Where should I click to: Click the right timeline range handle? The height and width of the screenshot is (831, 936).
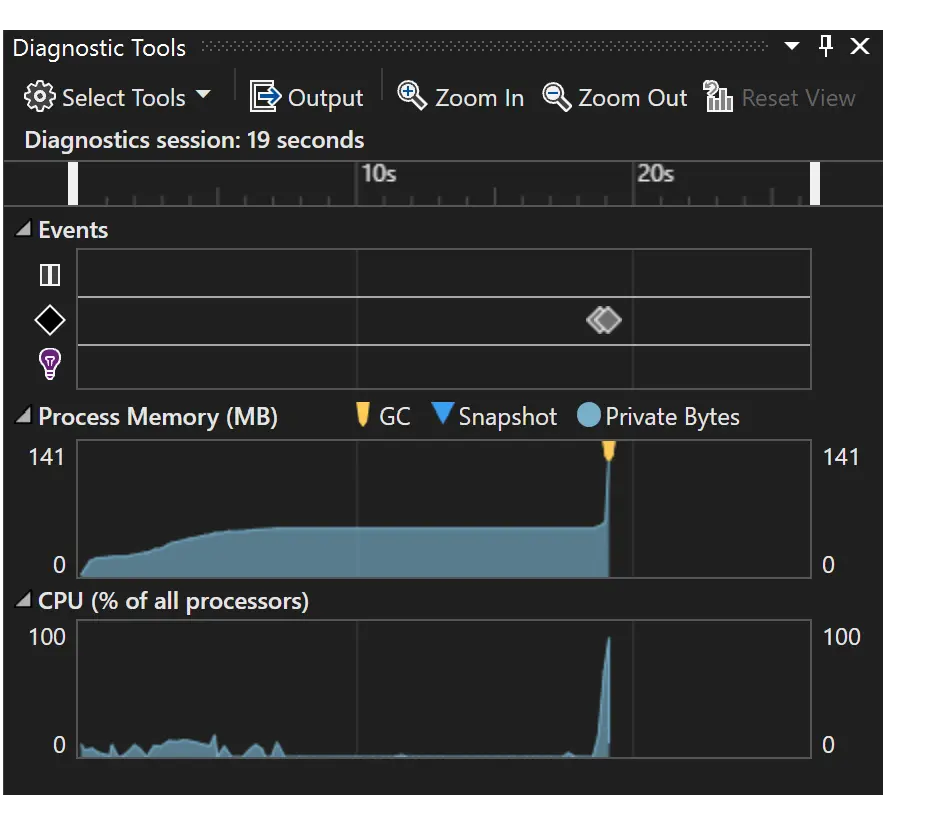point(815,184)
